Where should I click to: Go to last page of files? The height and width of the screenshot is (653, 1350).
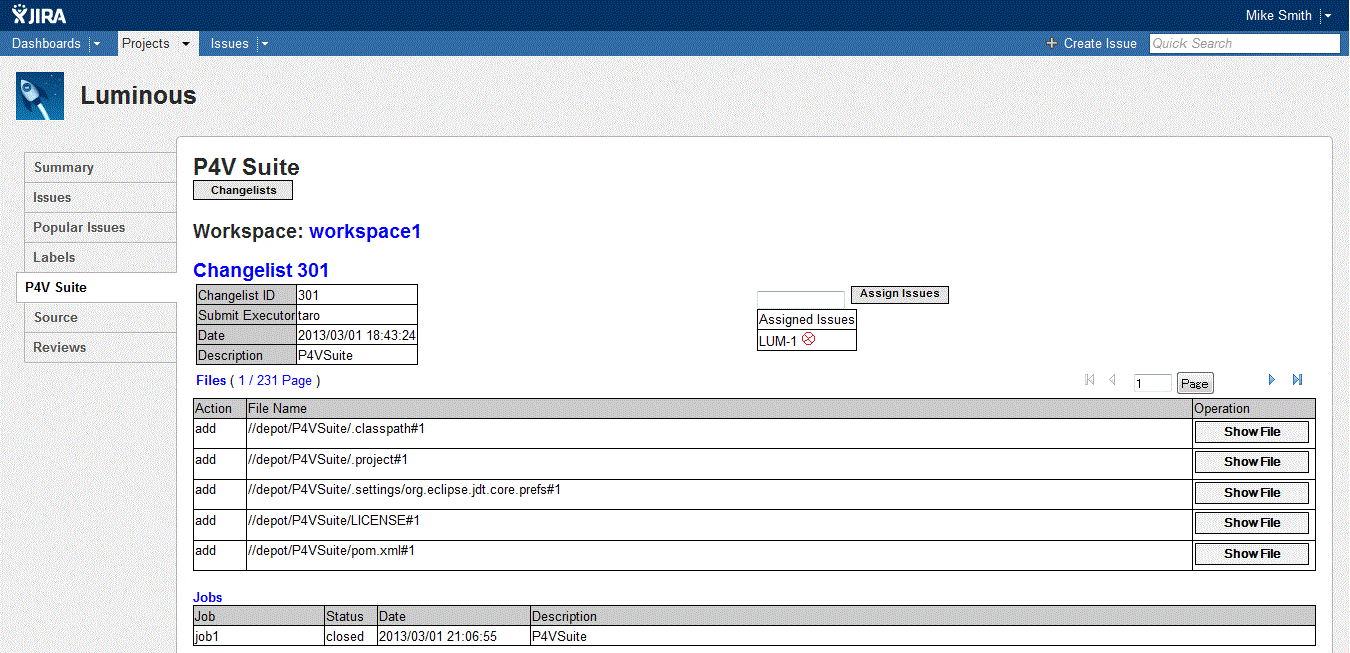[x=1297, y=380]
